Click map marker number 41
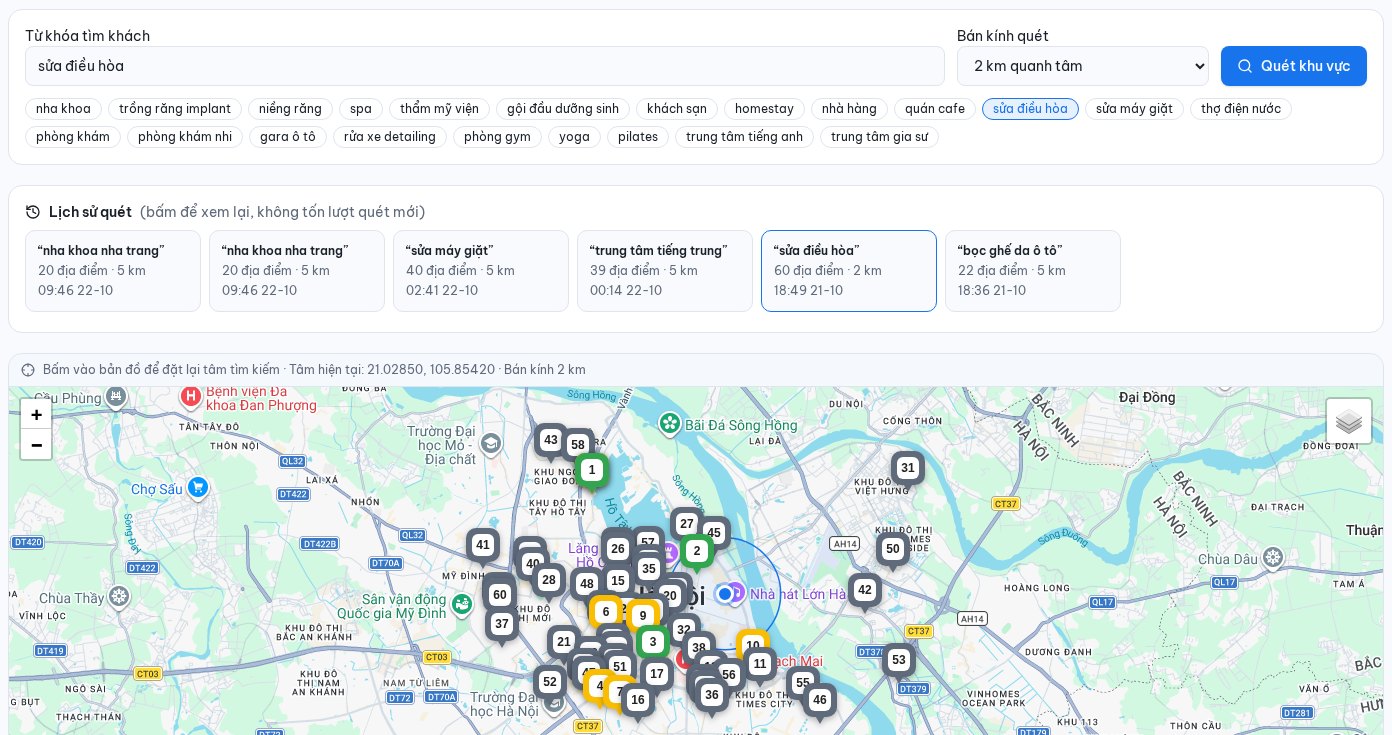1392x735 pixels. tap(483, 545)
